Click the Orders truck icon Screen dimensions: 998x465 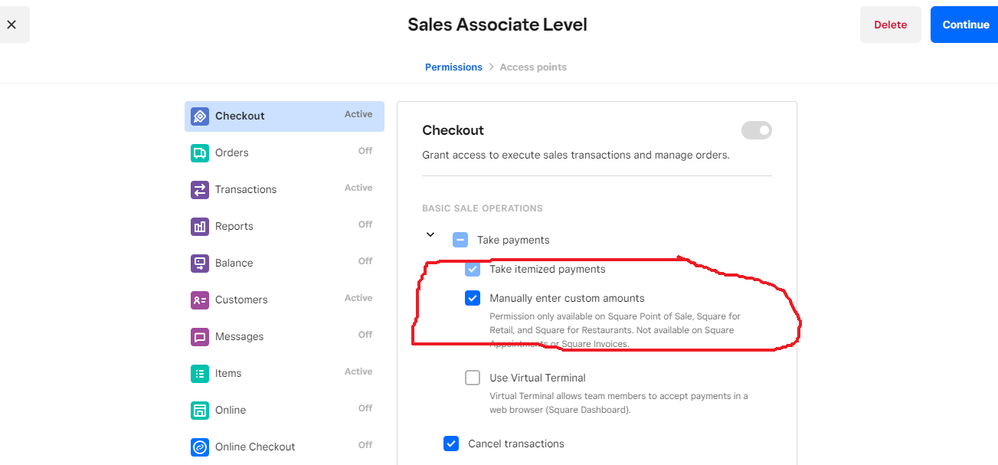click(199, 153)
